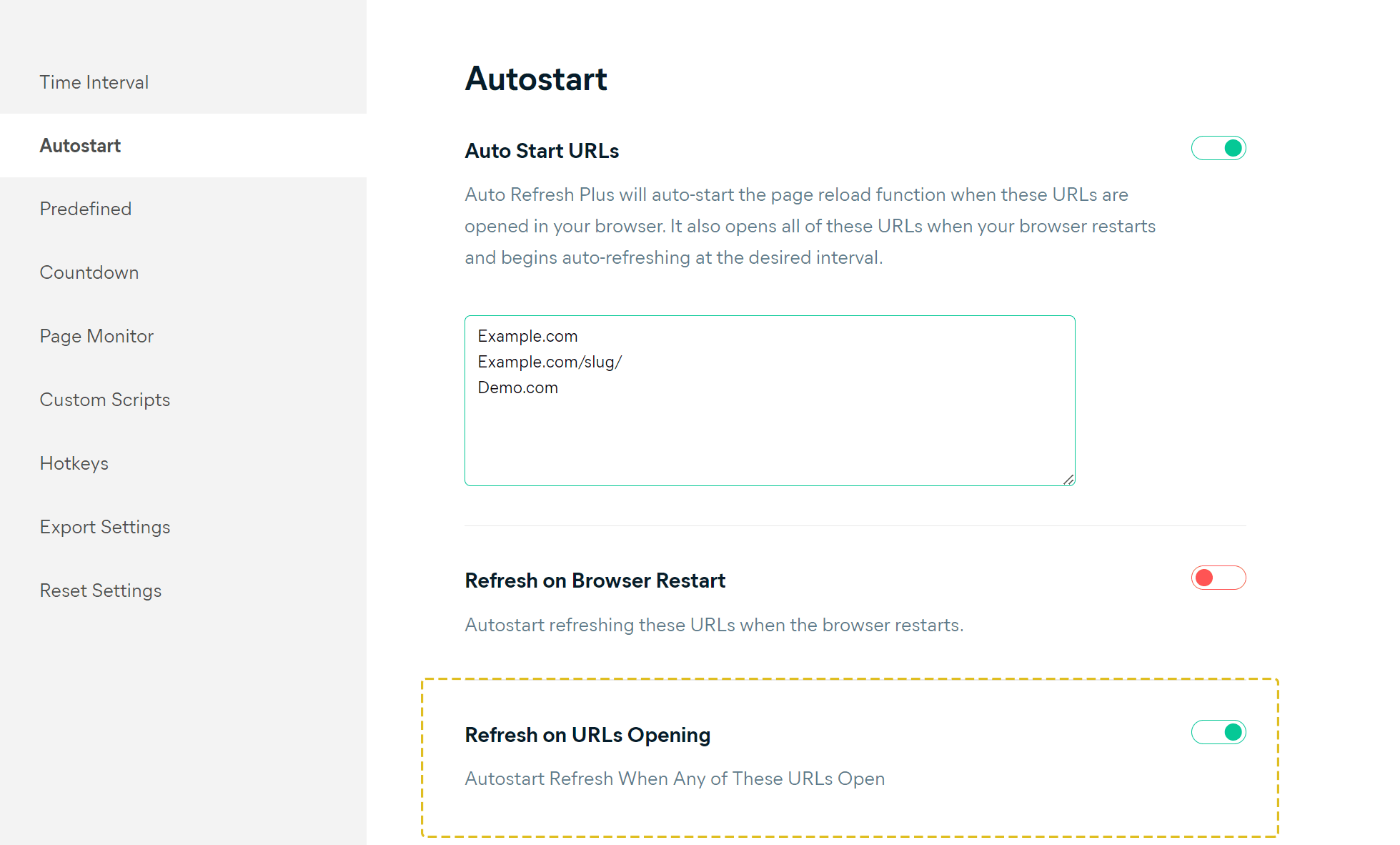
Task: Click the Example.com line in URL list
Action: (x=527, y=336)
